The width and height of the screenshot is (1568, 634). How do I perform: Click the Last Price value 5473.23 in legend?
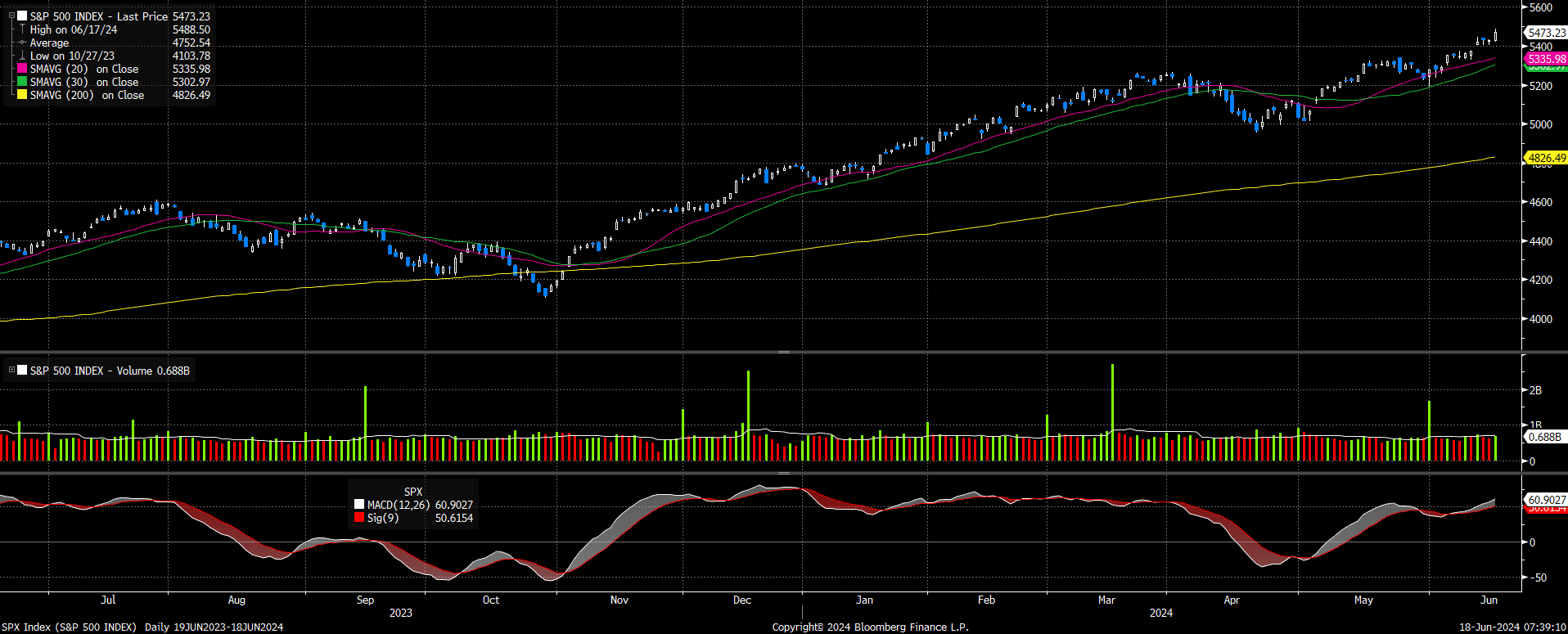tap(191, 16)
